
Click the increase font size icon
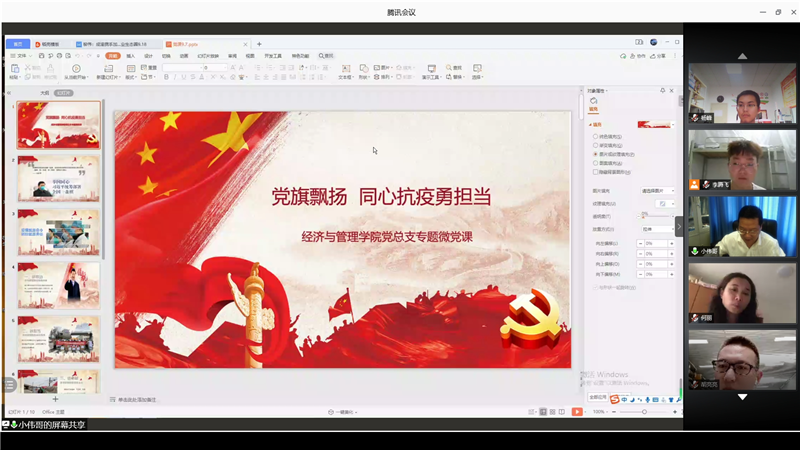click(233, 67)
